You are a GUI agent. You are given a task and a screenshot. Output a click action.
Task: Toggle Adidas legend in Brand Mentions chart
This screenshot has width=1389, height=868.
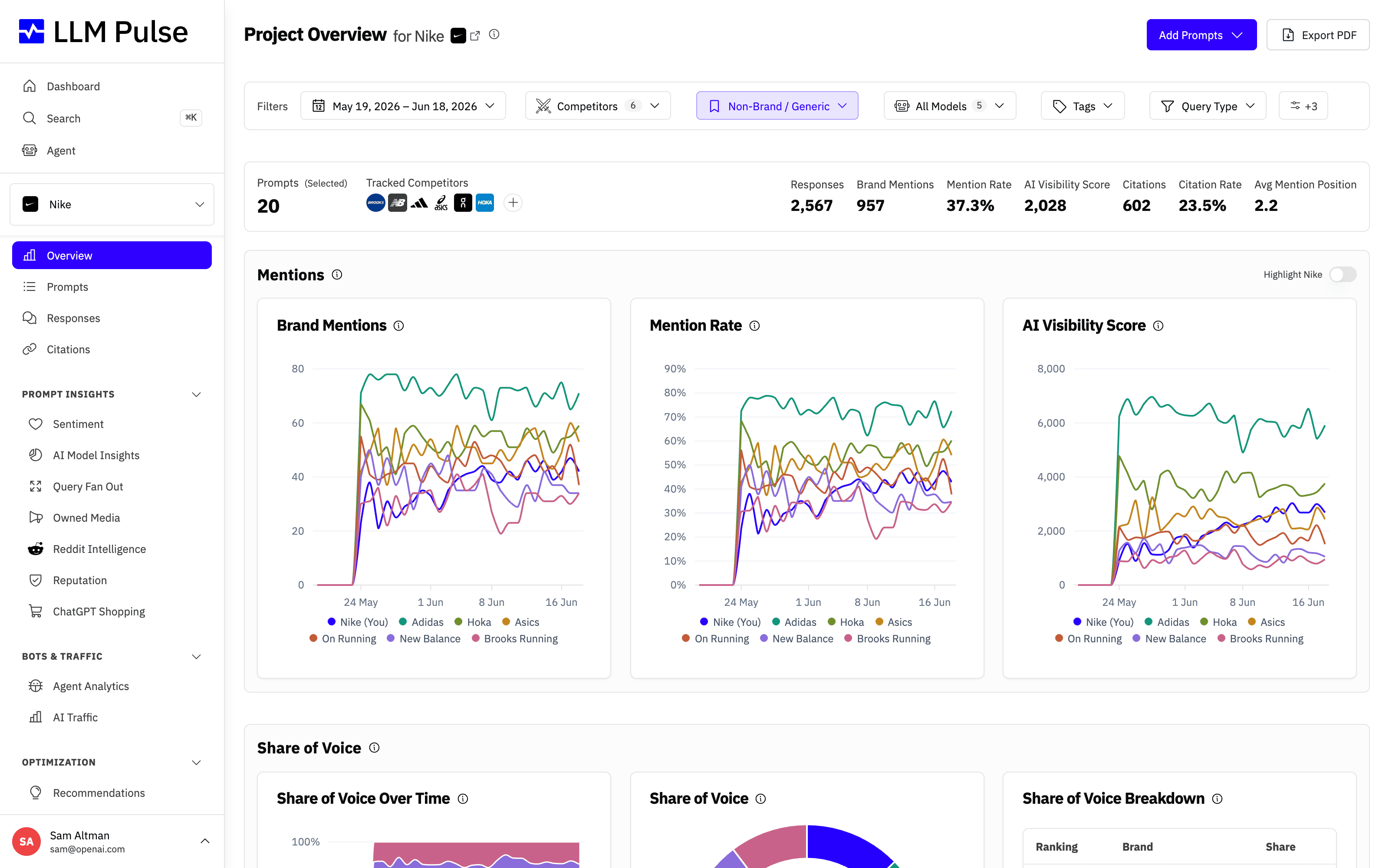point(421,622)
